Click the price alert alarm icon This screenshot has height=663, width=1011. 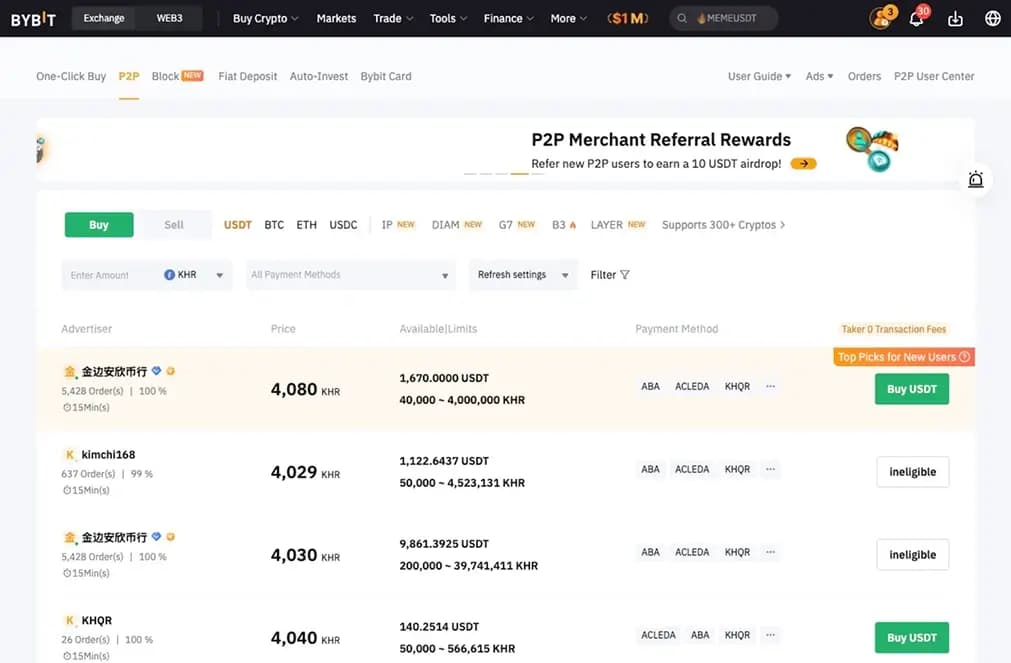click(x=975, y=180)
